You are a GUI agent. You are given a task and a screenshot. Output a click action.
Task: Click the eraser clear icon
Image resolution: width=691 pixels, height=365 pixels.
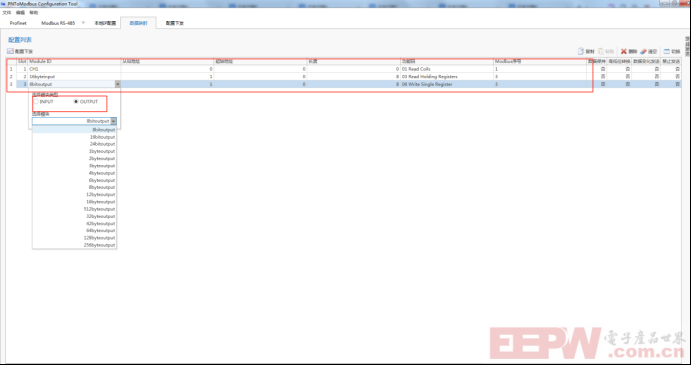643,51
